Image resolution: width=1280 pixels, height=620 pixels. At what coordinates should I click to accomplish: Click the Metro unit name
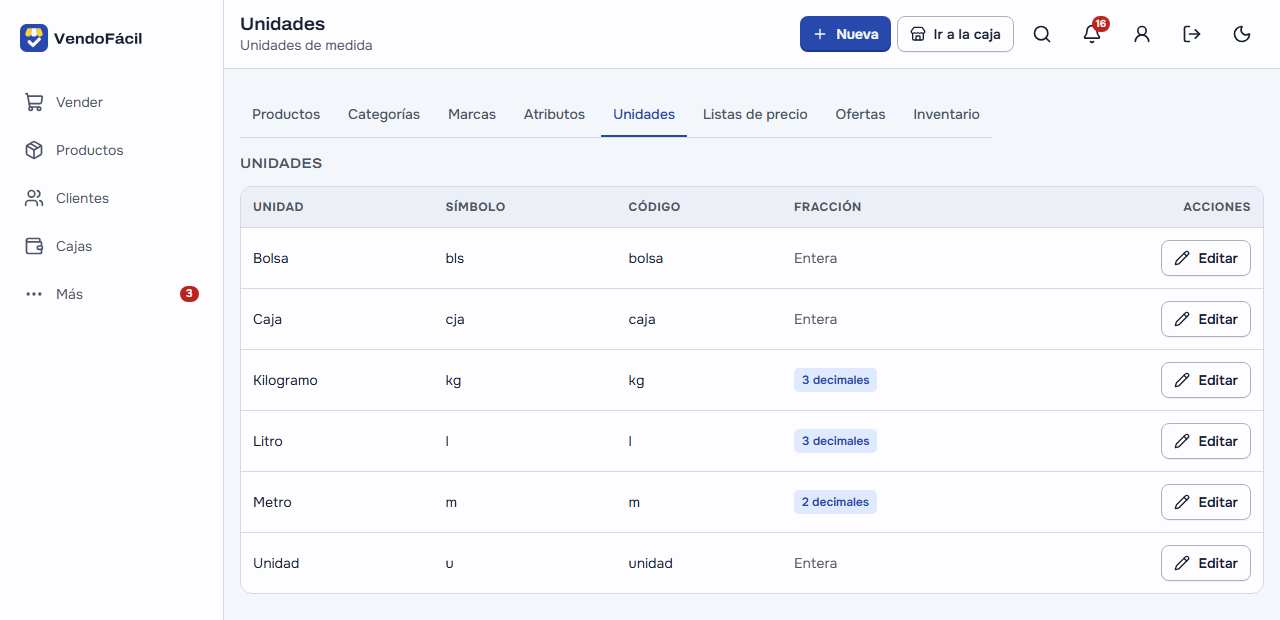click(272, 502)
